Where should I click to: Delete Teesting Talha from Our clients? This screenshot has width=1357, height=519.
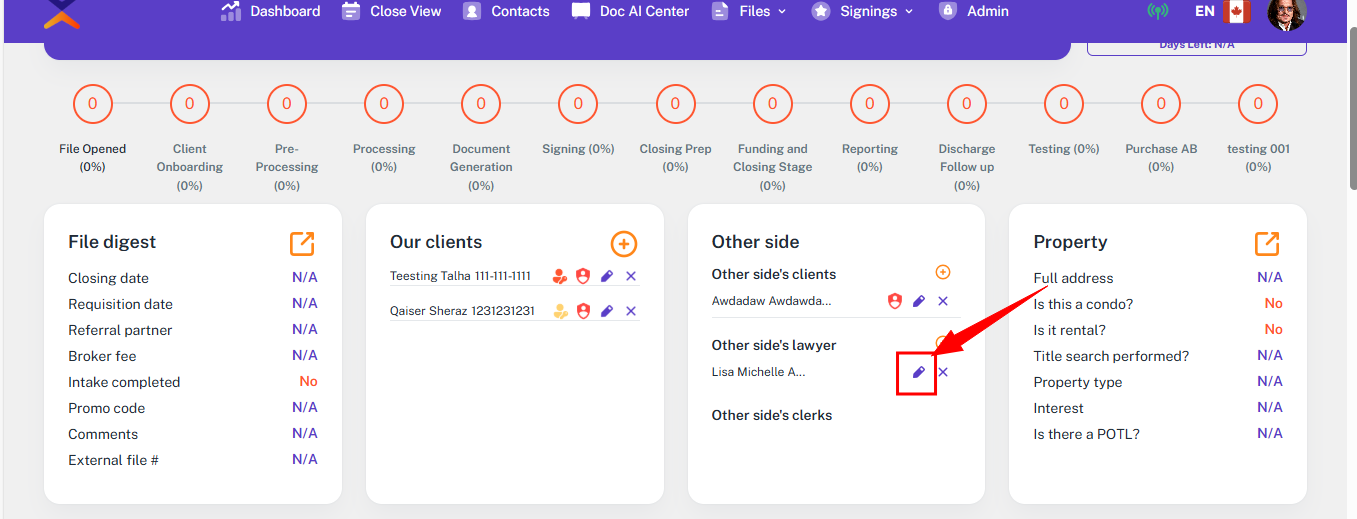(x=631, y=277)
